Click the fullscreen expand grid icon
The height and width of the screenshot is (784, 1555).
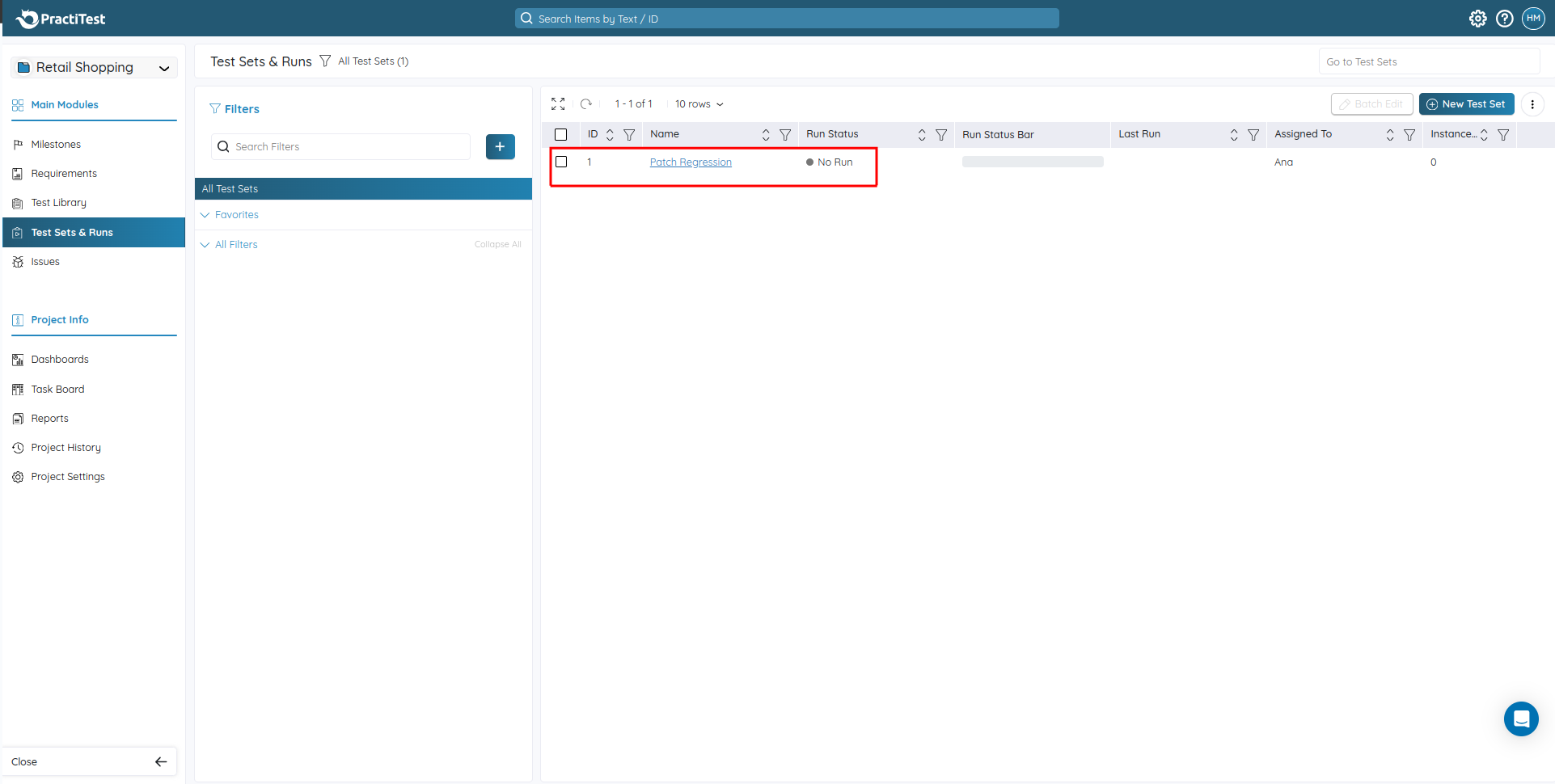point(558,104)
